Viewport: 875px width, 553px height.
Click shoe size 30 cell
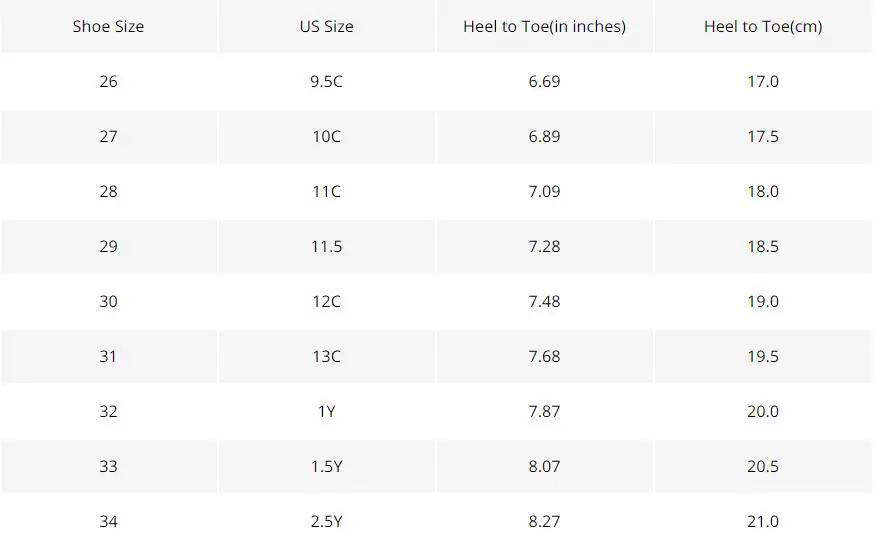108,301
